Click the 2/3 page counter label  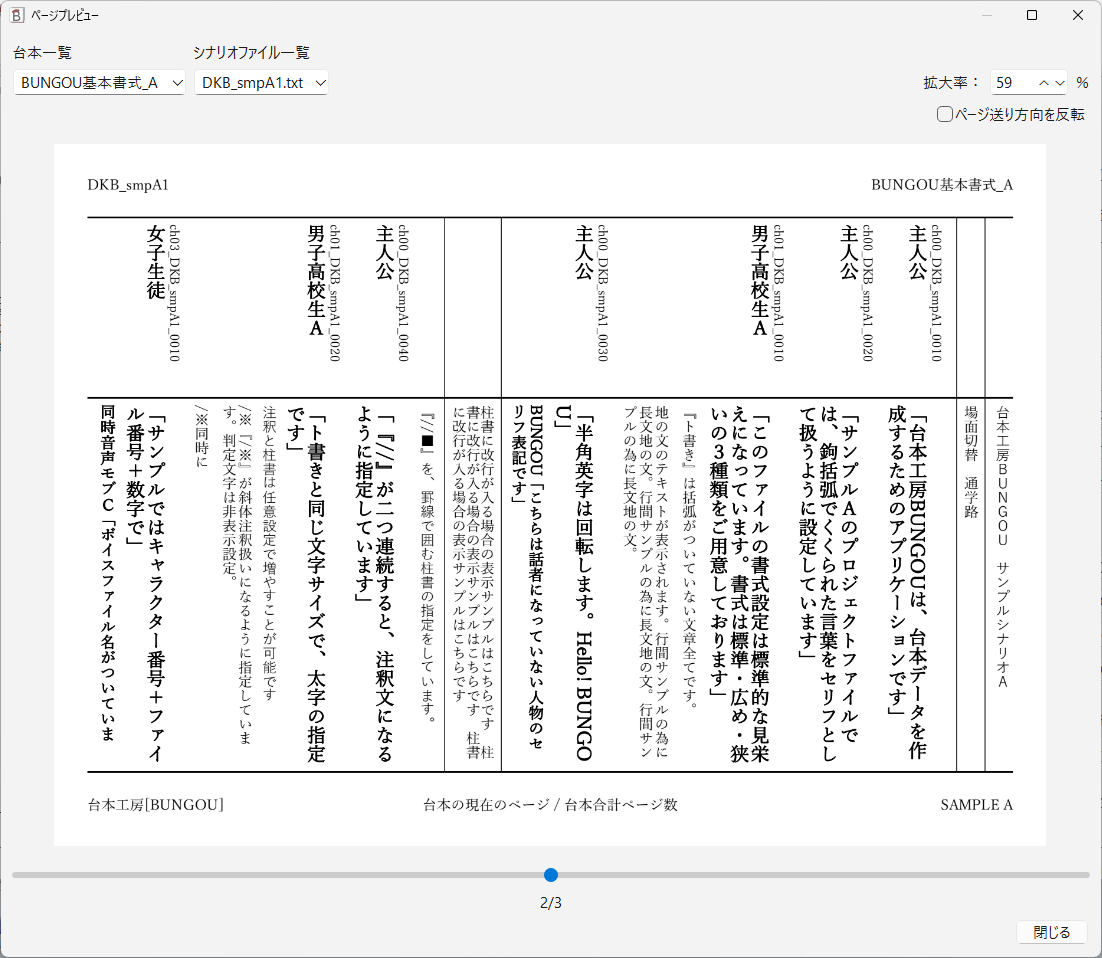pyautogui.click(x=551, y=902)
